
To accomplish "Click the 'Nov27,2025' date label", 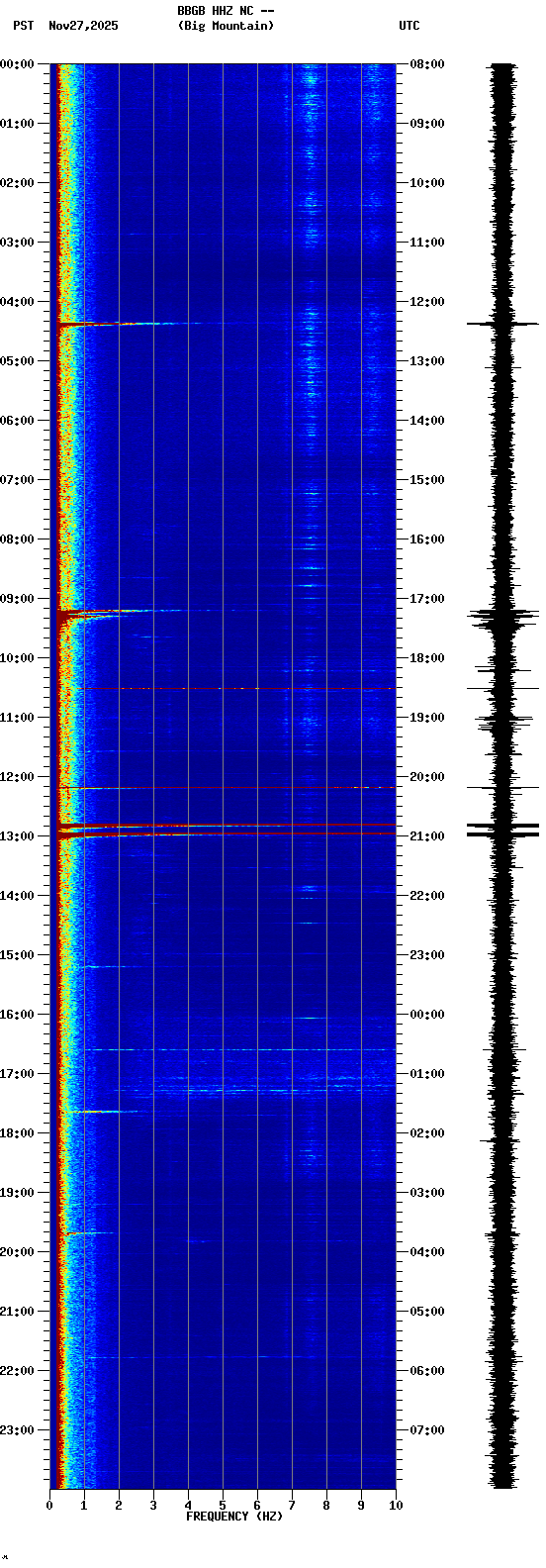I will (x=83, y=26).
